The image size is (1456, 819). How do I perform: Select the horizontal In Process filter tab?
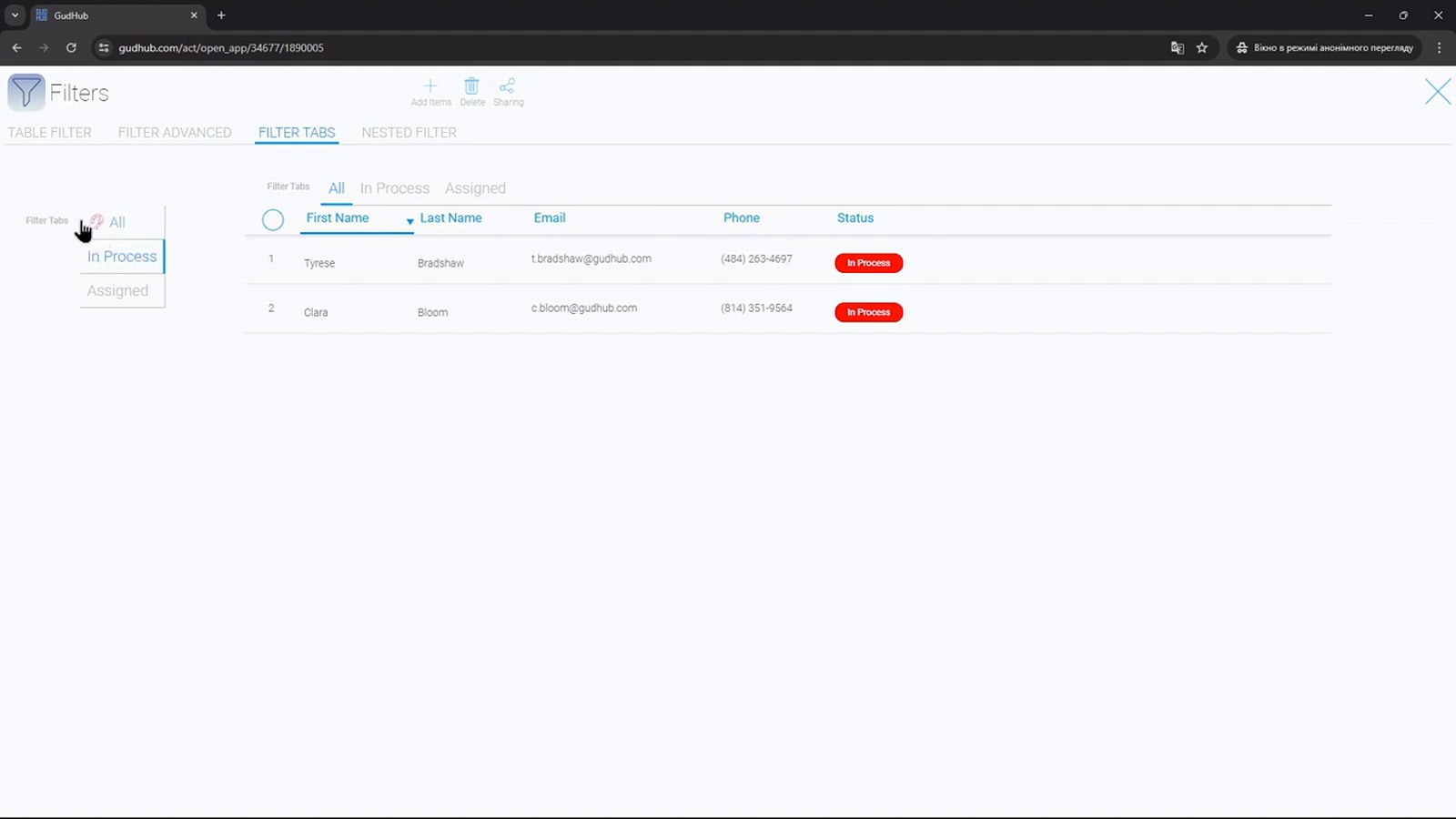pyautogui.click(x=395, y=188)
